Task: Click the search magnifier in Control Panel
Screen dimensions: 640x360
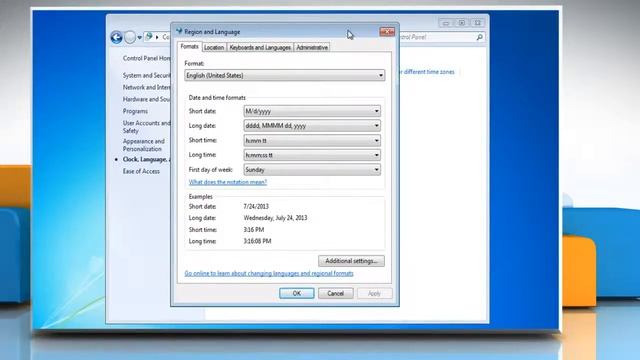Action: tap(480, 37)
